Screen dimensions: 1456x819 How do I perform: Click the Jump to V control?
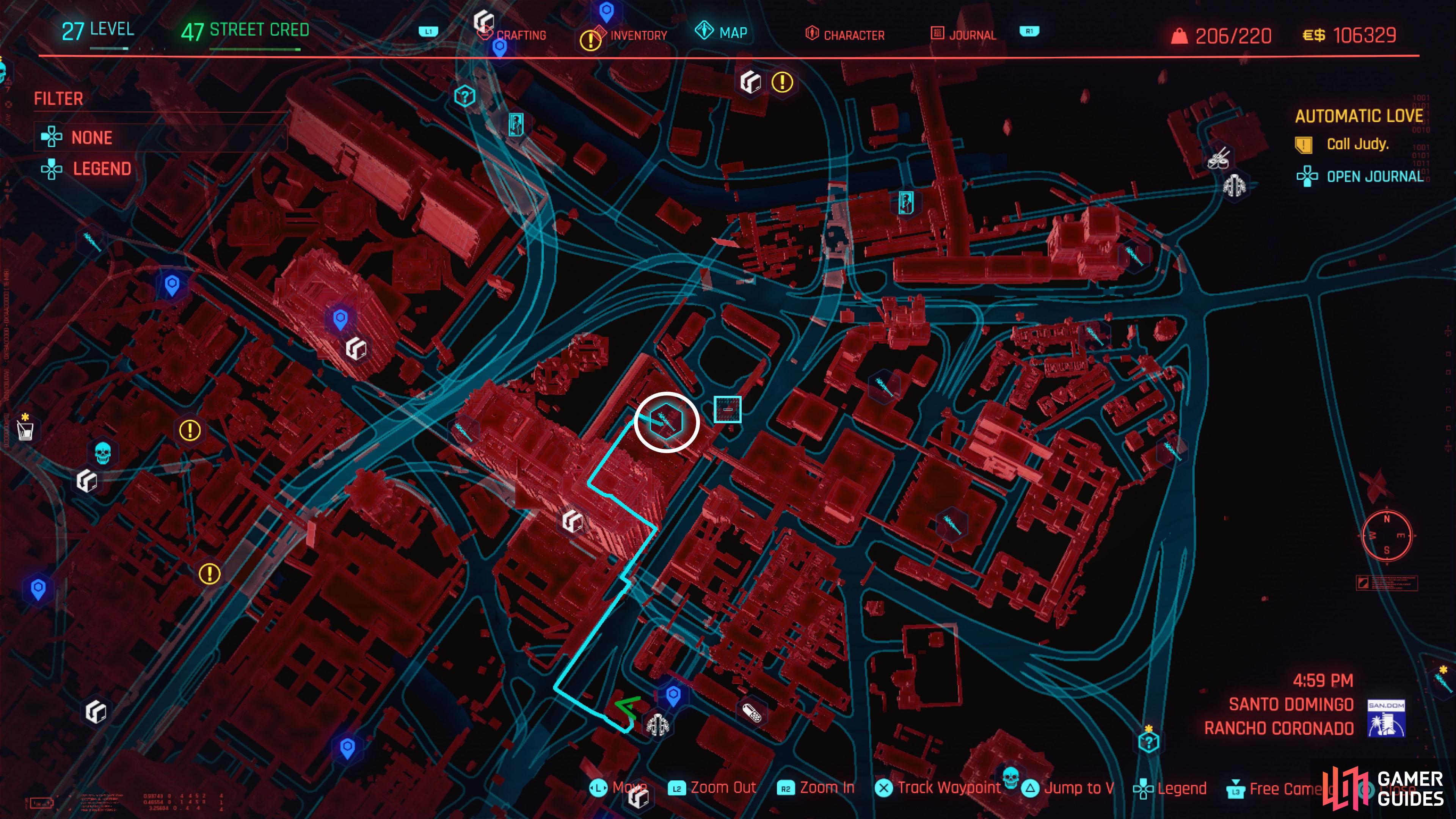[x=1068, y=788]
